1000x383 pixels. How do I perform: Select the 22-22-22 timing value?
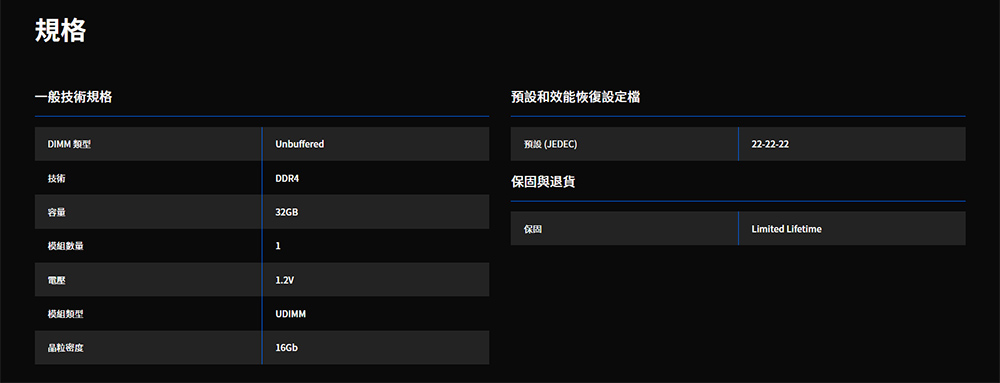coord(770,144)
